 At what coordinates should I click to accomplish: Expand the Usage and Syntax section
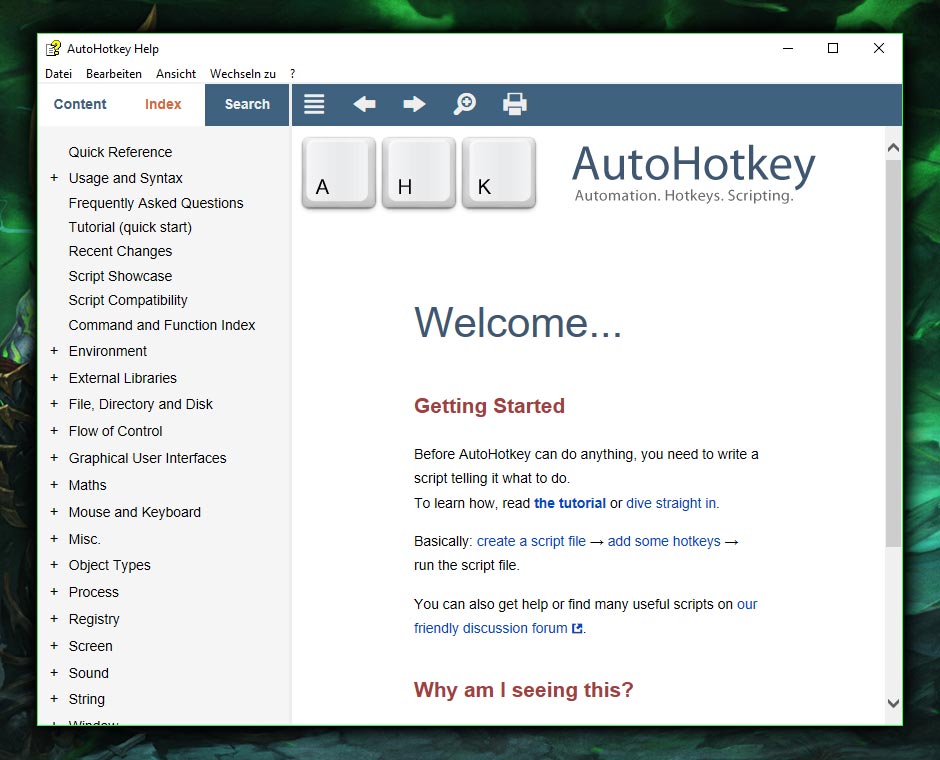tap(54, 178)
